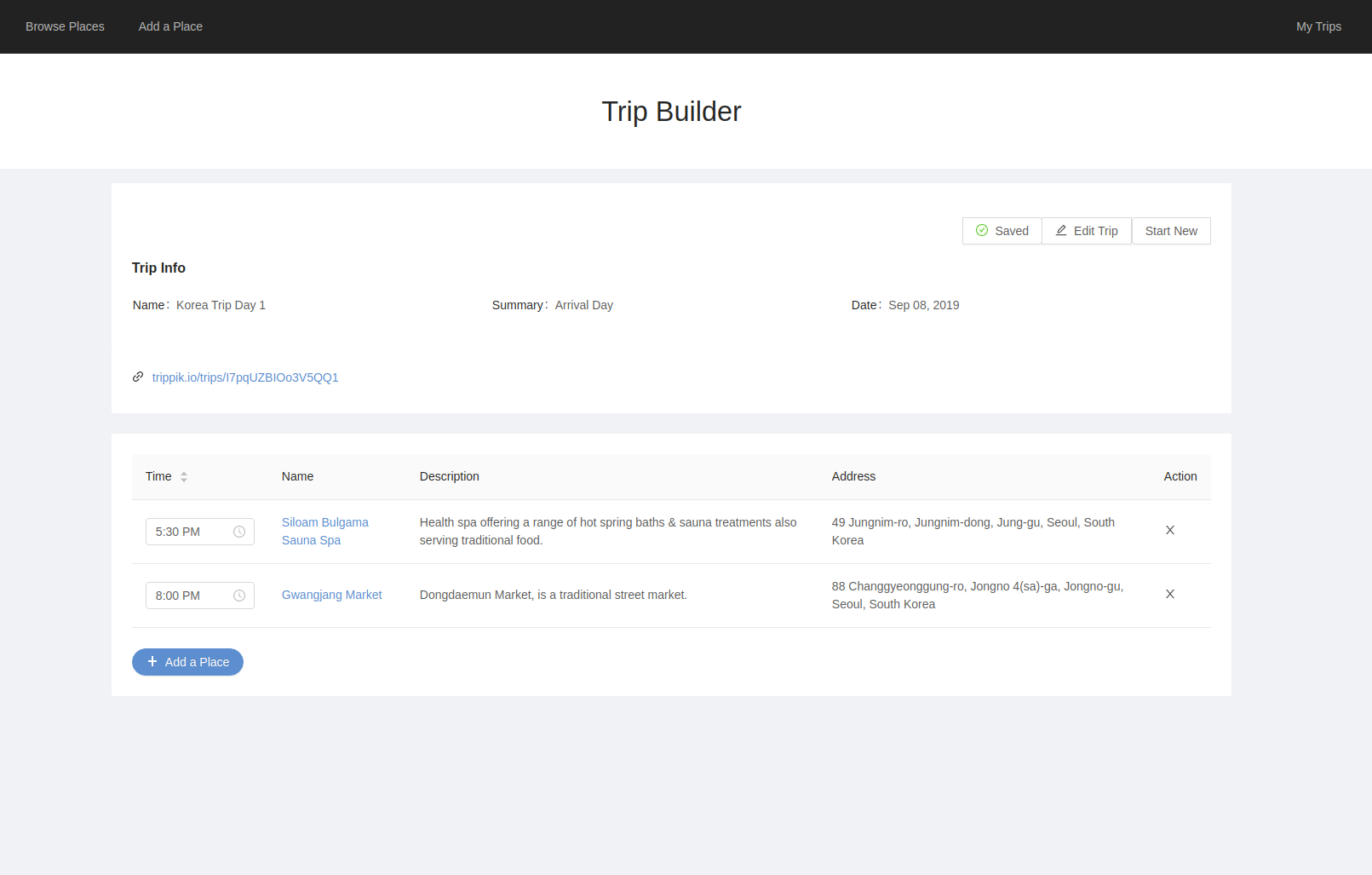Screen dimensions: 1372x875
Task: Open the Gwangjang Market link
Action: coord(331,595)
